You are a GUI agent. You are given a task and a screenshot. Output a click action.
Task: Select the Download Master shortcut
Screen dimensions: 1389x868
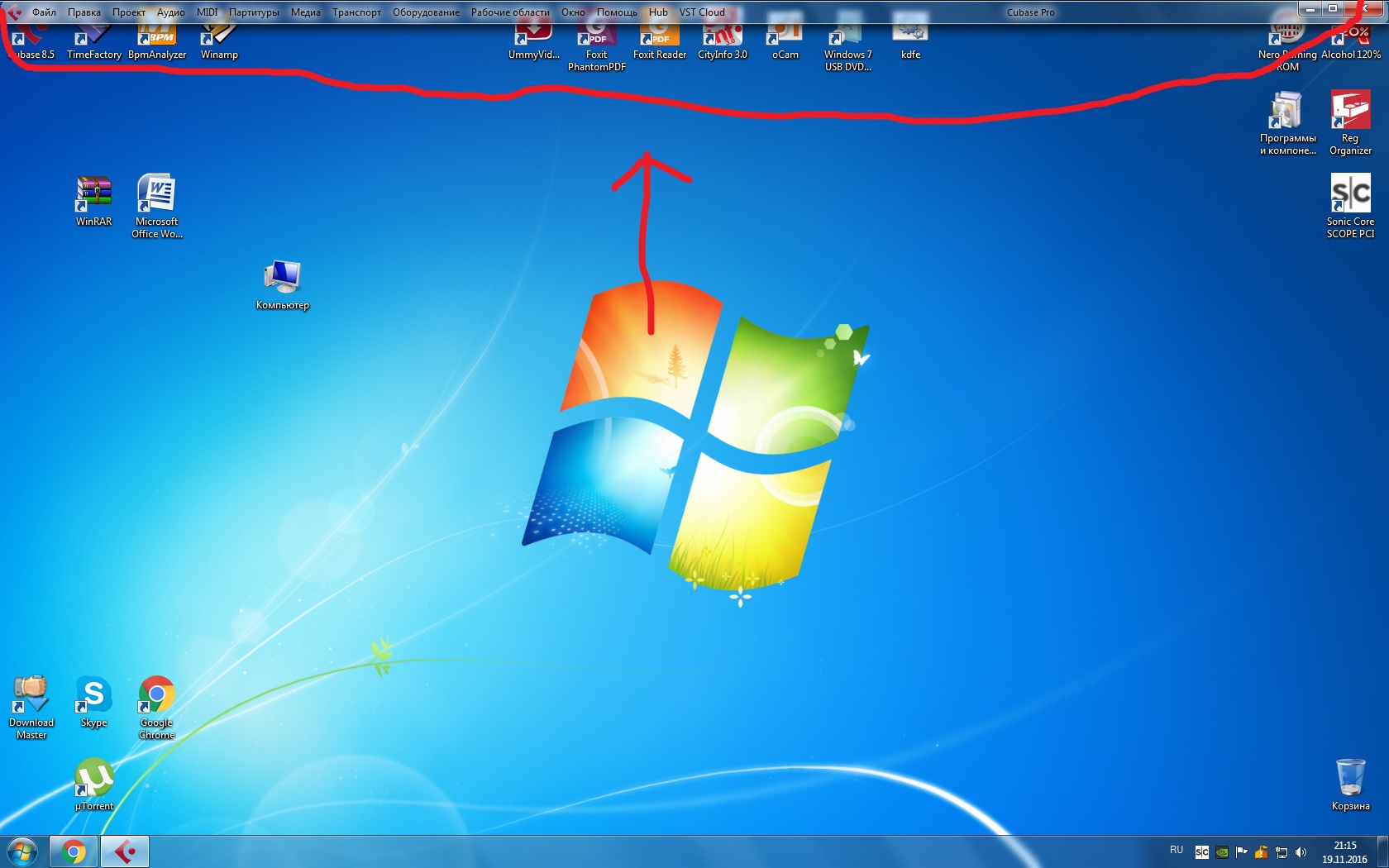[31, 708]
